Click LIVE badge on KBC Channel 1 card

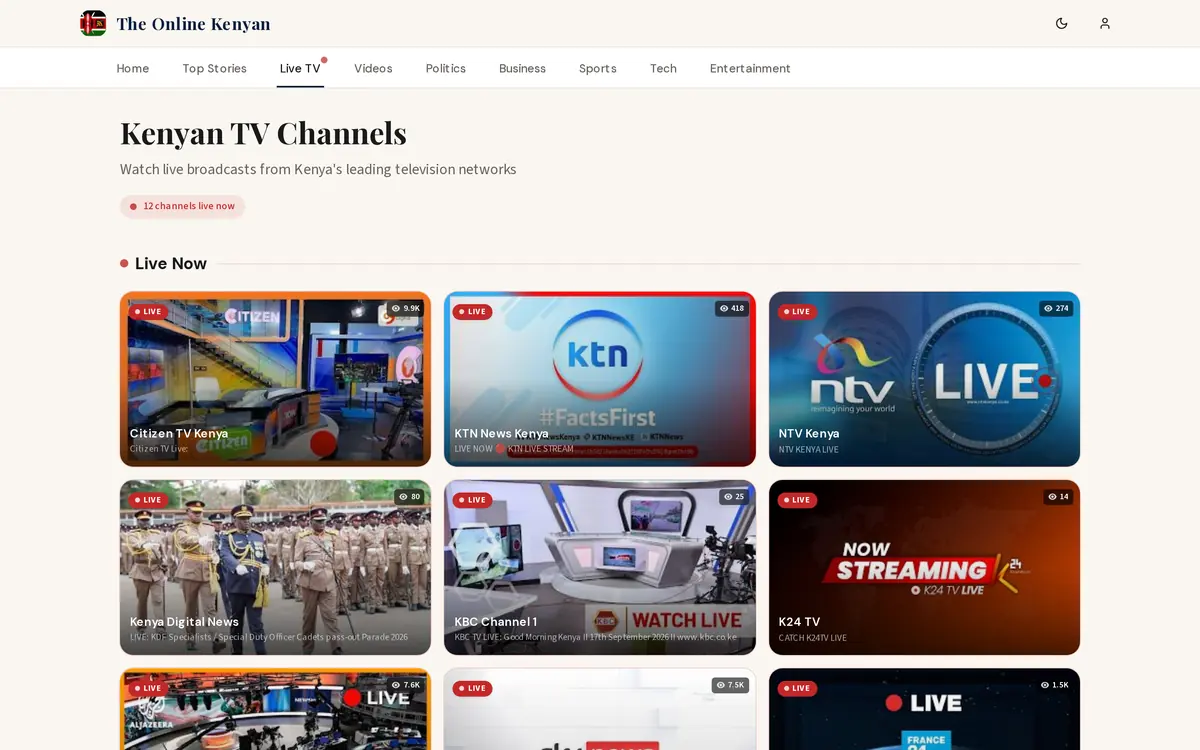472,500
